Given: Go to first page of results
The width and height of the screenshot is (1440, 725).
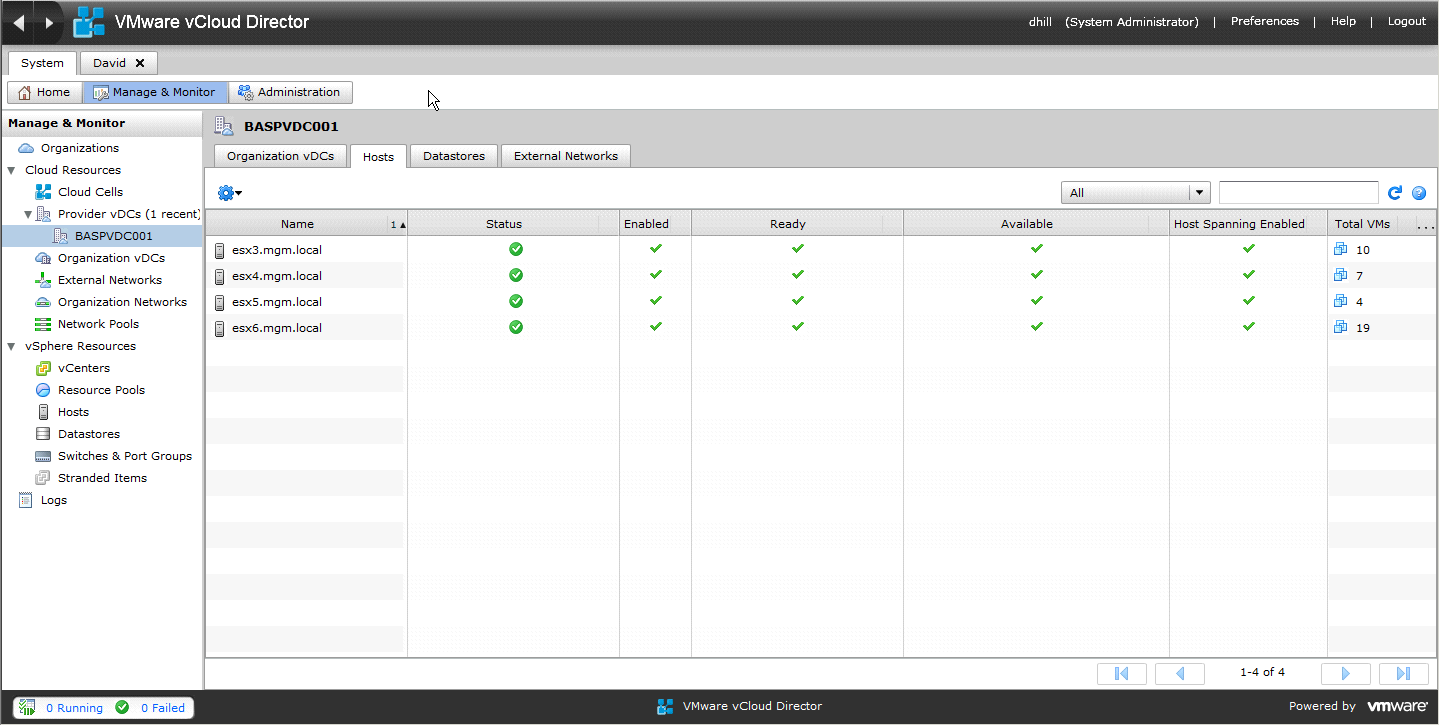Looking at the screenshot, I should (x=1121, y=673).
